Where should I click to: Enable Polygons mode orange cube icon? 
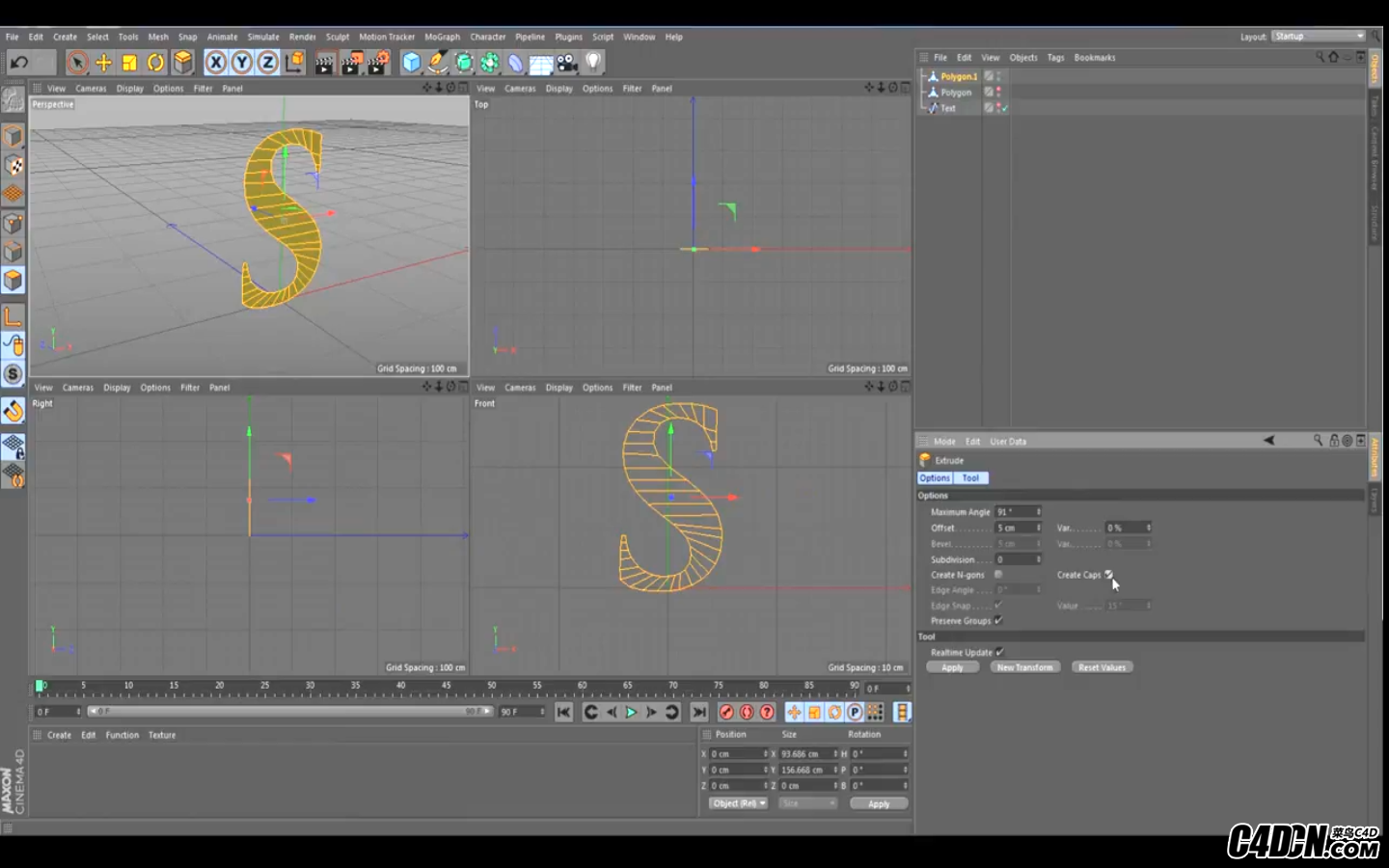(13, 281)
